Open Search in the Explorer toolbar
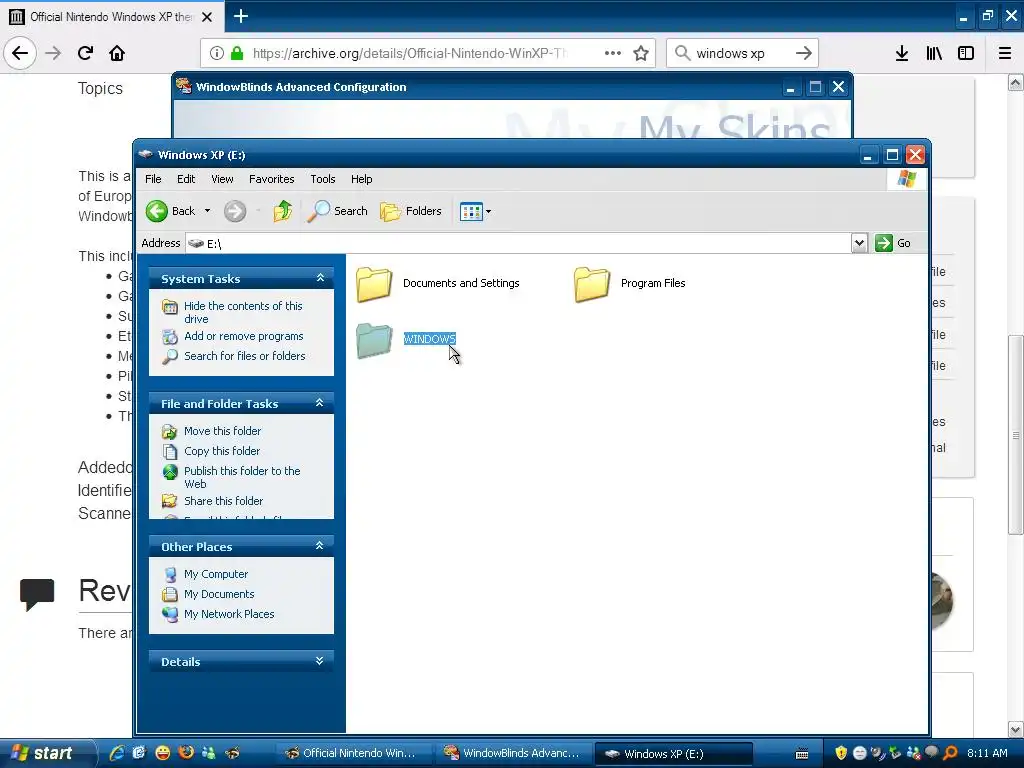1024x768 pixels. tap(338, 211)
